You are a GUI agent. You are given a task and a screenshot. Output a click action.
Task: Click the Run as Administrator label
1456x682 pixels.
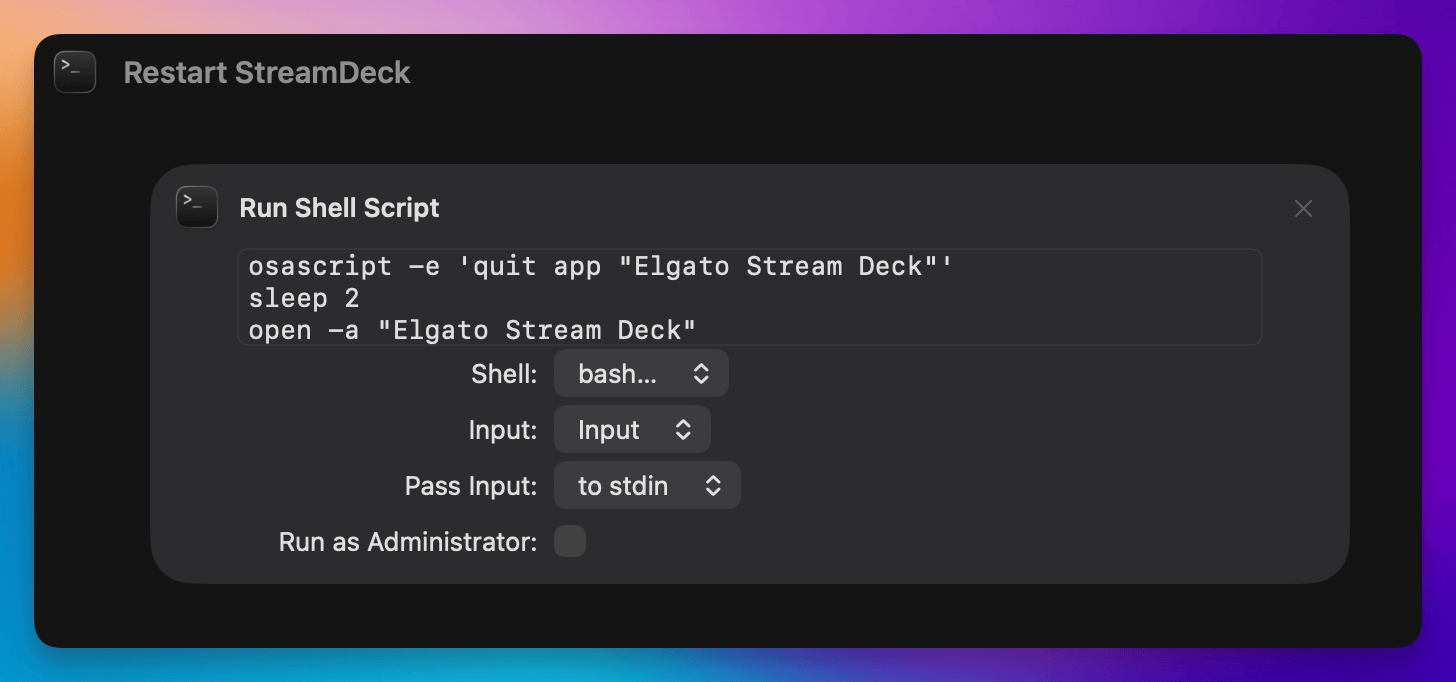tap(408, 542)
